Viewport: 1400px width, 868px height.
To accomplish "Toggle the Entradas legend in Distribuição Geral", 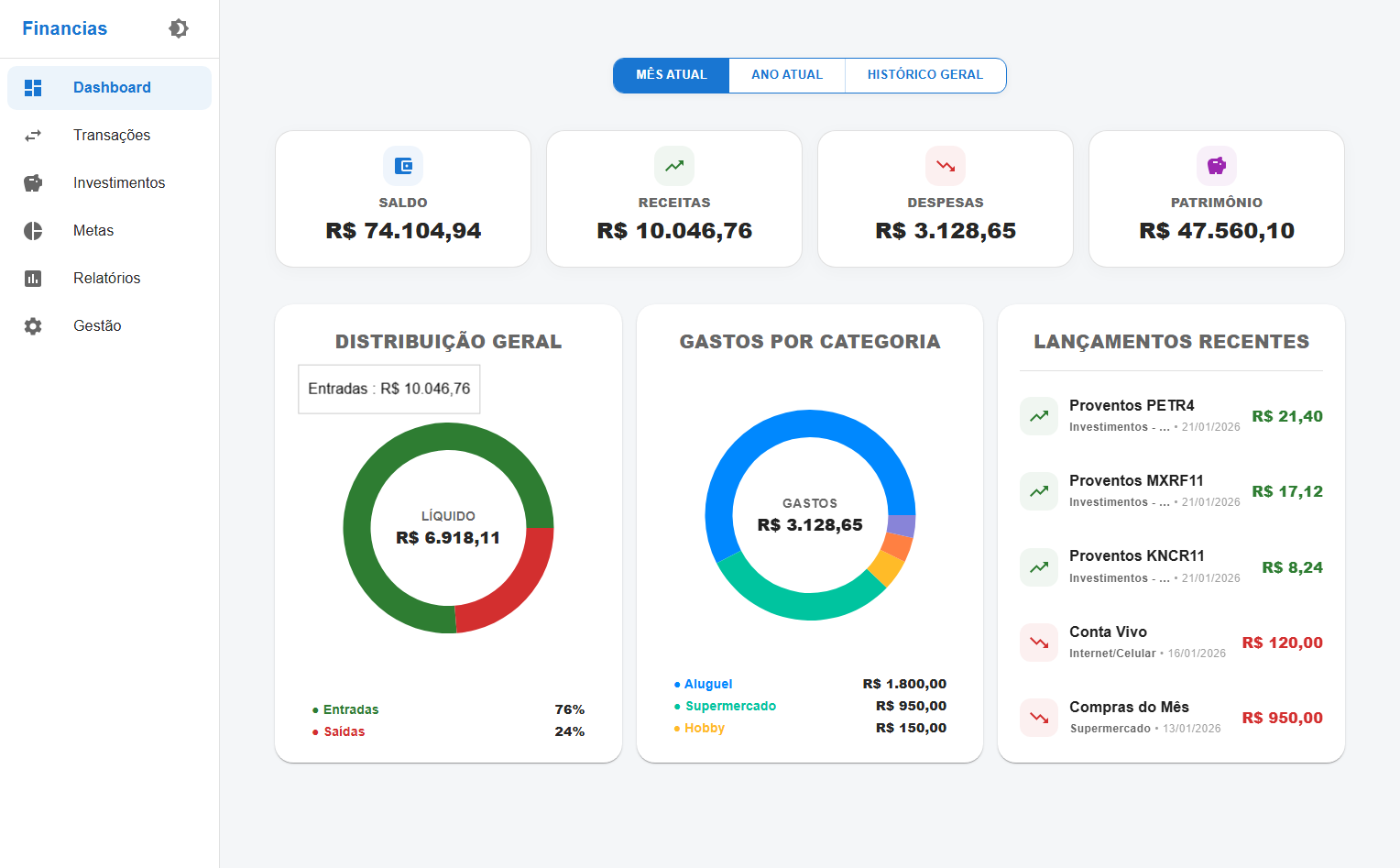I will pos(349,709).
